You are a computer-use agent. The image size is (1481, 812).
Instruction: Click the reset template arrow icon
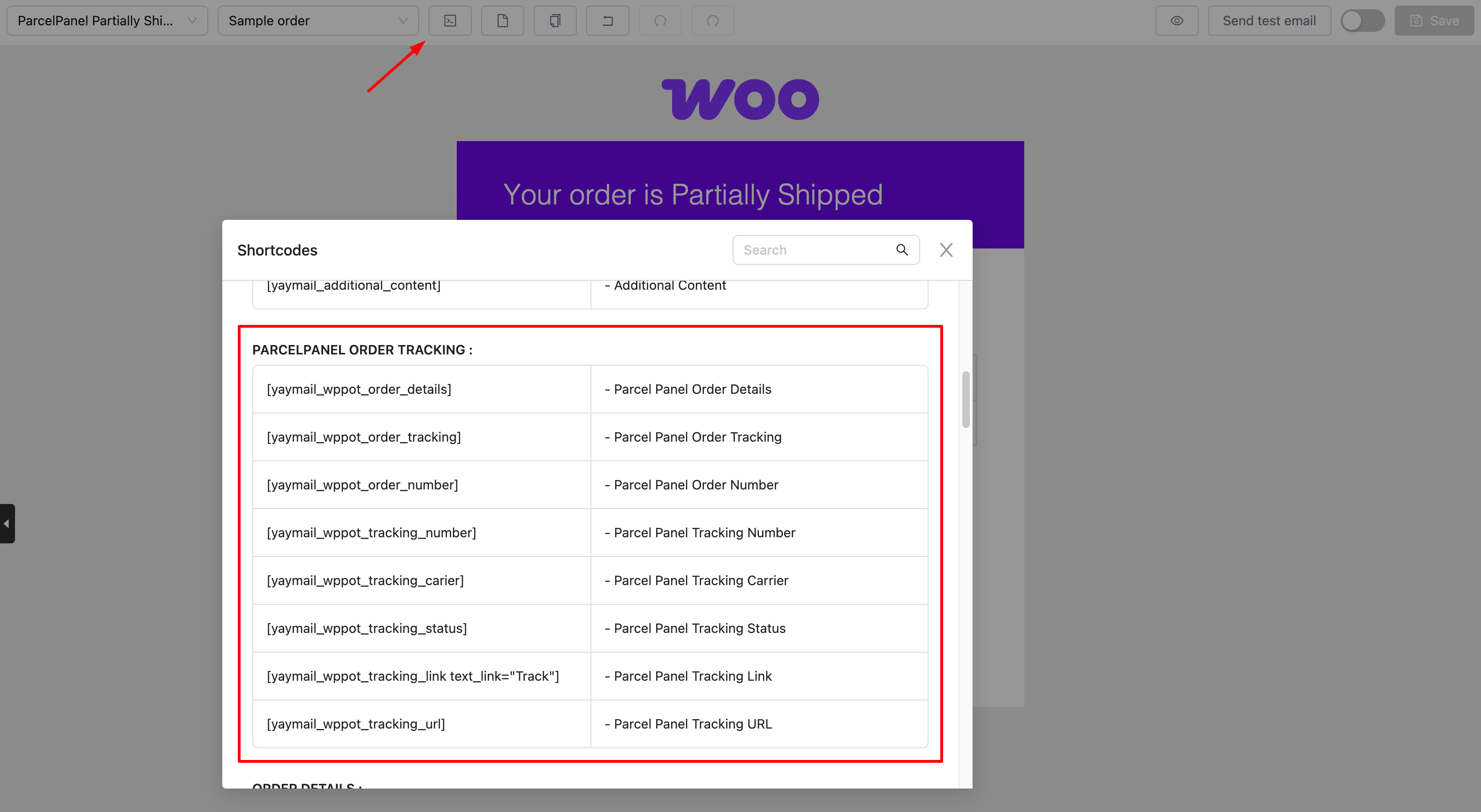[607, 21]
